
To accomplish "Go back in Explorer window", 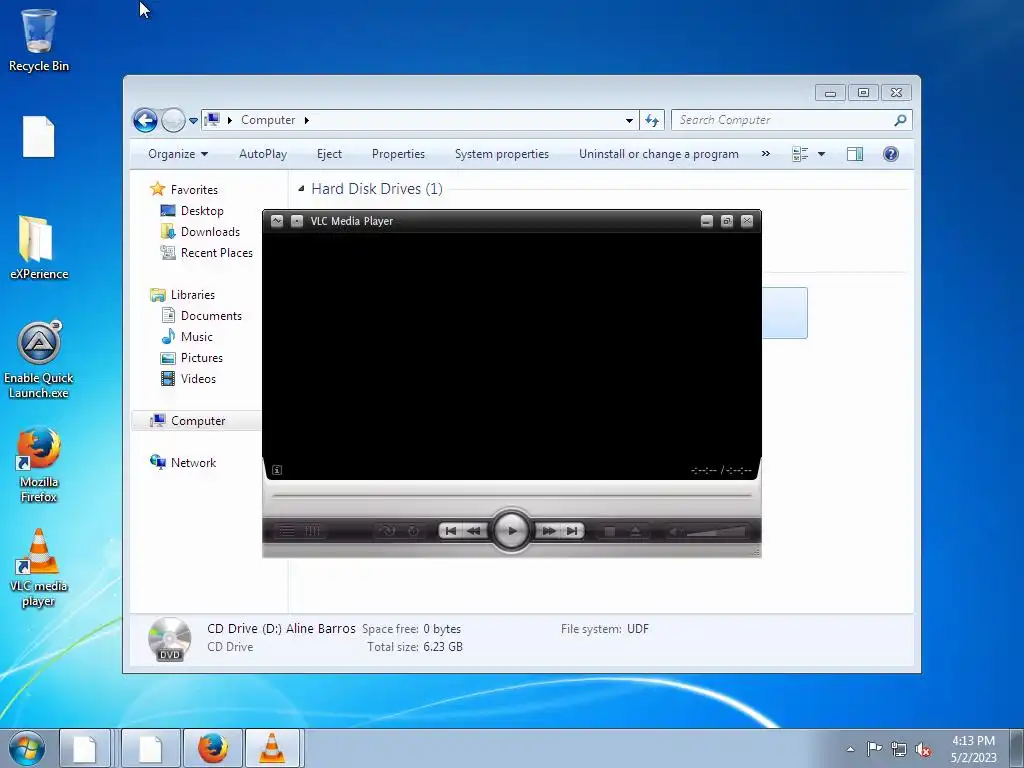I will pos(145,120).
